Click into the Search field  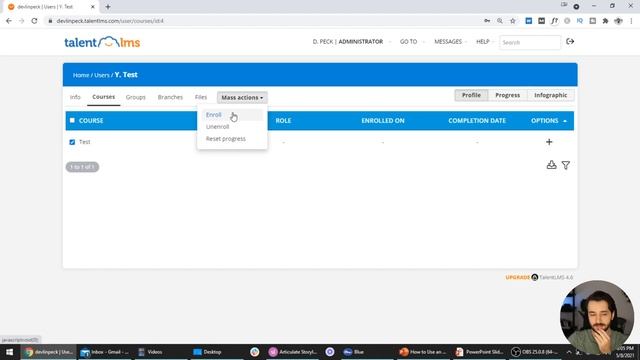click(x=530, y=42)
